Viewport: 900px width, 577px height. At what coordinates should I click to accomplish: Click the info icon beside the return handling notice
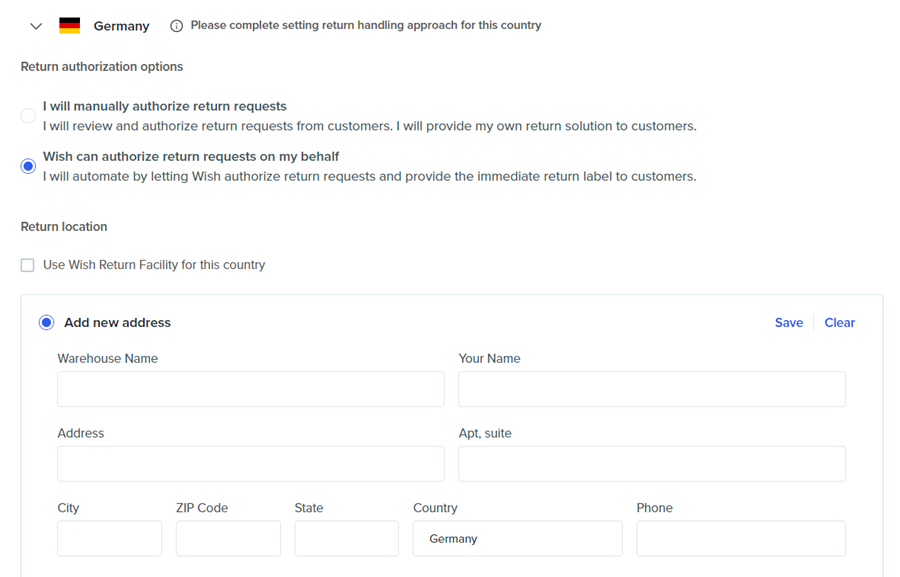(176, 26)
